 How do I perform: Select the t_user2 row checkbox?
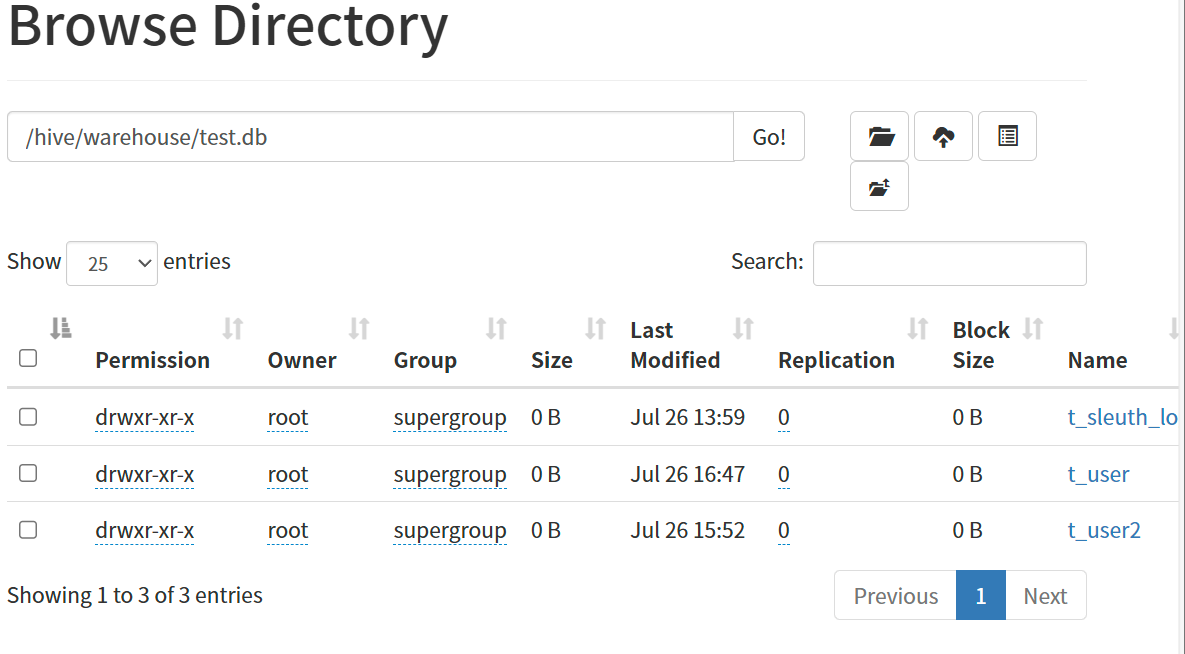click(28, 530)
